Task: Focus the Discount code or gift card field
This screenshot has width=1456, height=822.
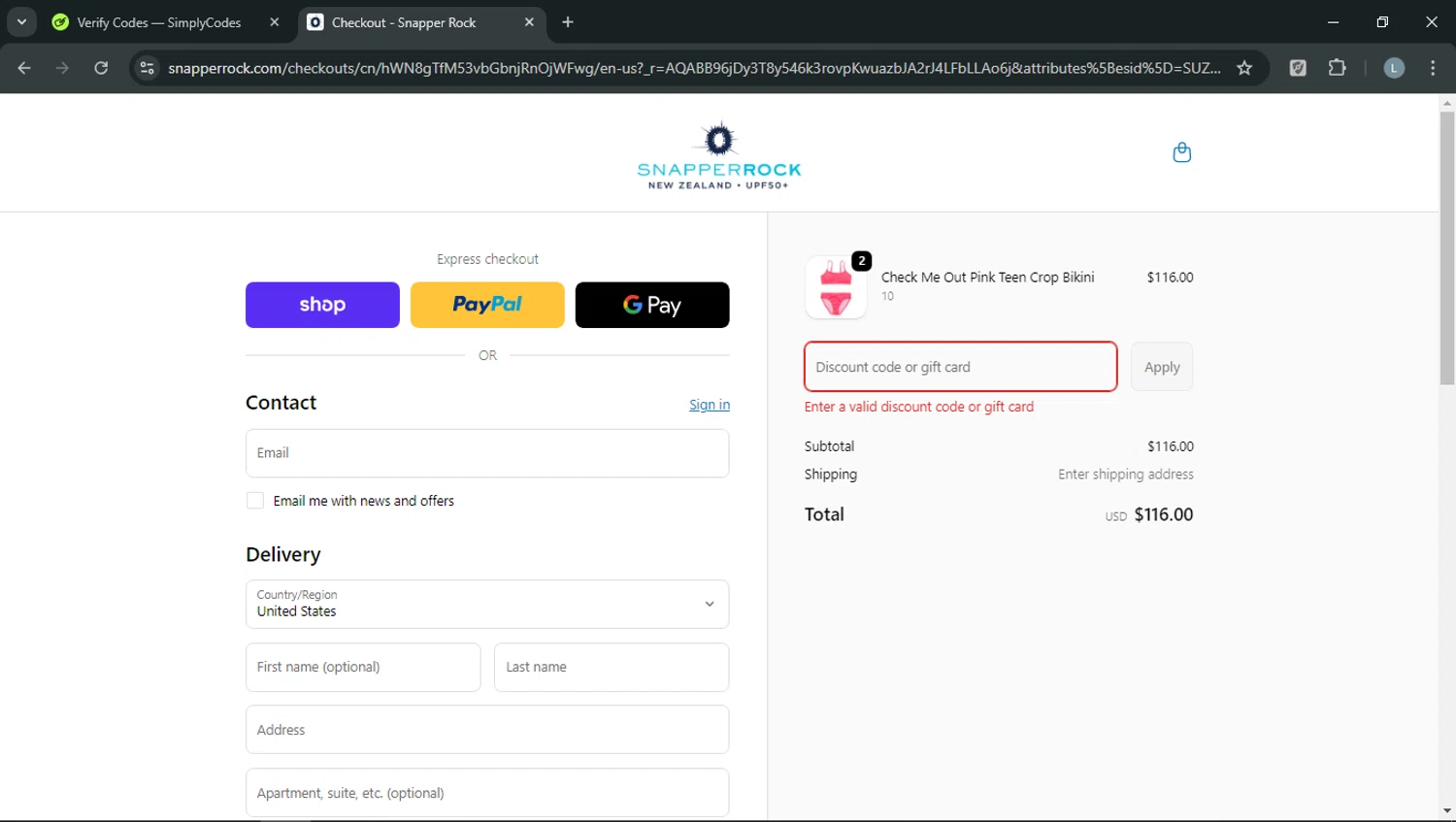Action: point(961,367)
